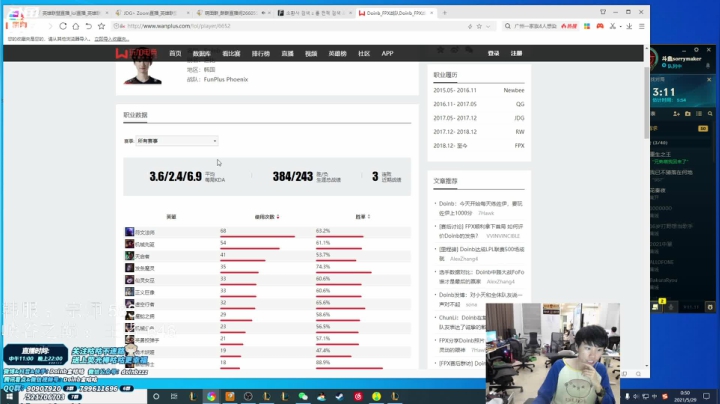Click the 登录 login link
Image resolution: width=720 pixels, height=404 pixels.
tap(494, 53)
